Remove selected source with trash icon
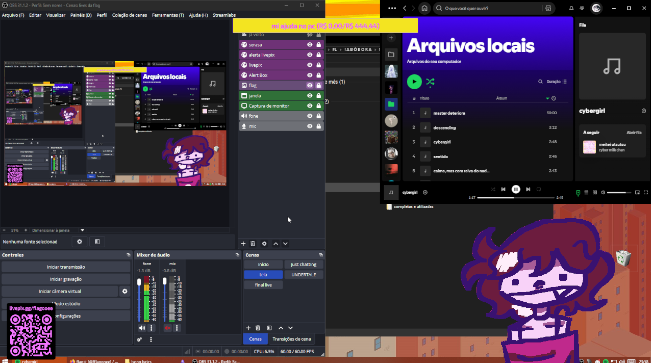The height and width of the screenshot is (363, 651). [x=253, y=244]
